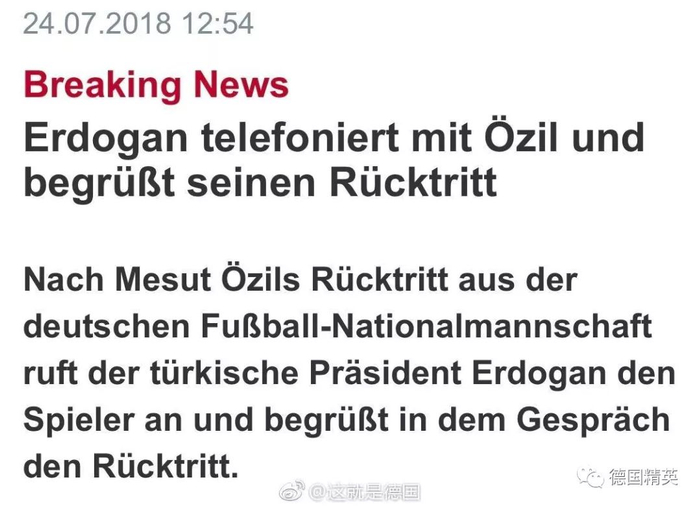
Task: Open the 德国精英 WeChat account name
Action: pyautogui.click(x=646, y=478)
